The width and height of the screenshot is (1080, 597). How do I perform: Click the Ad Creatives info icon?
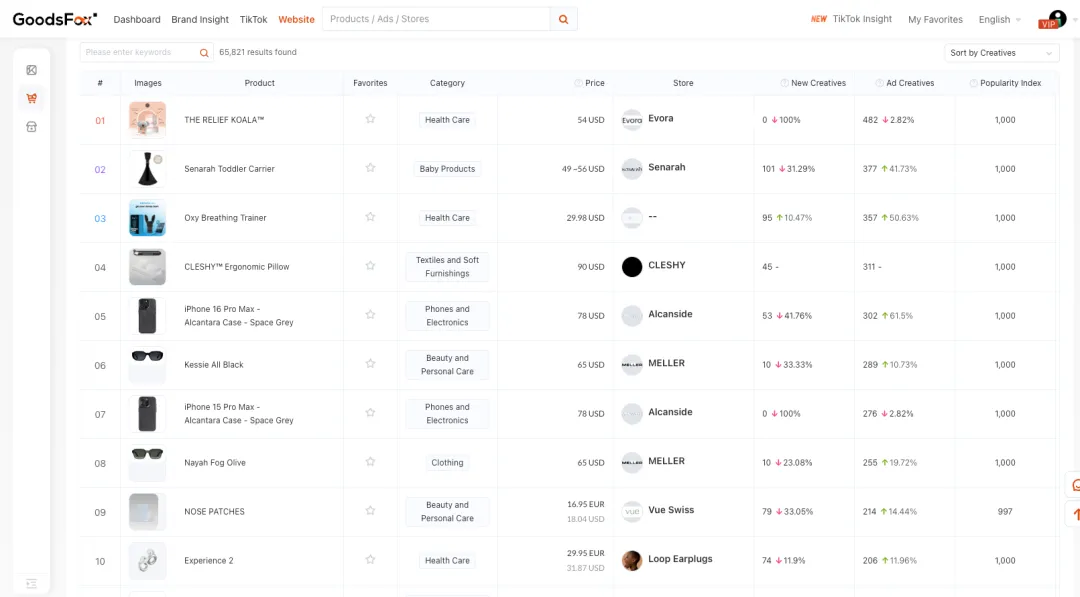pyautogui.click(x=879, y=83)
